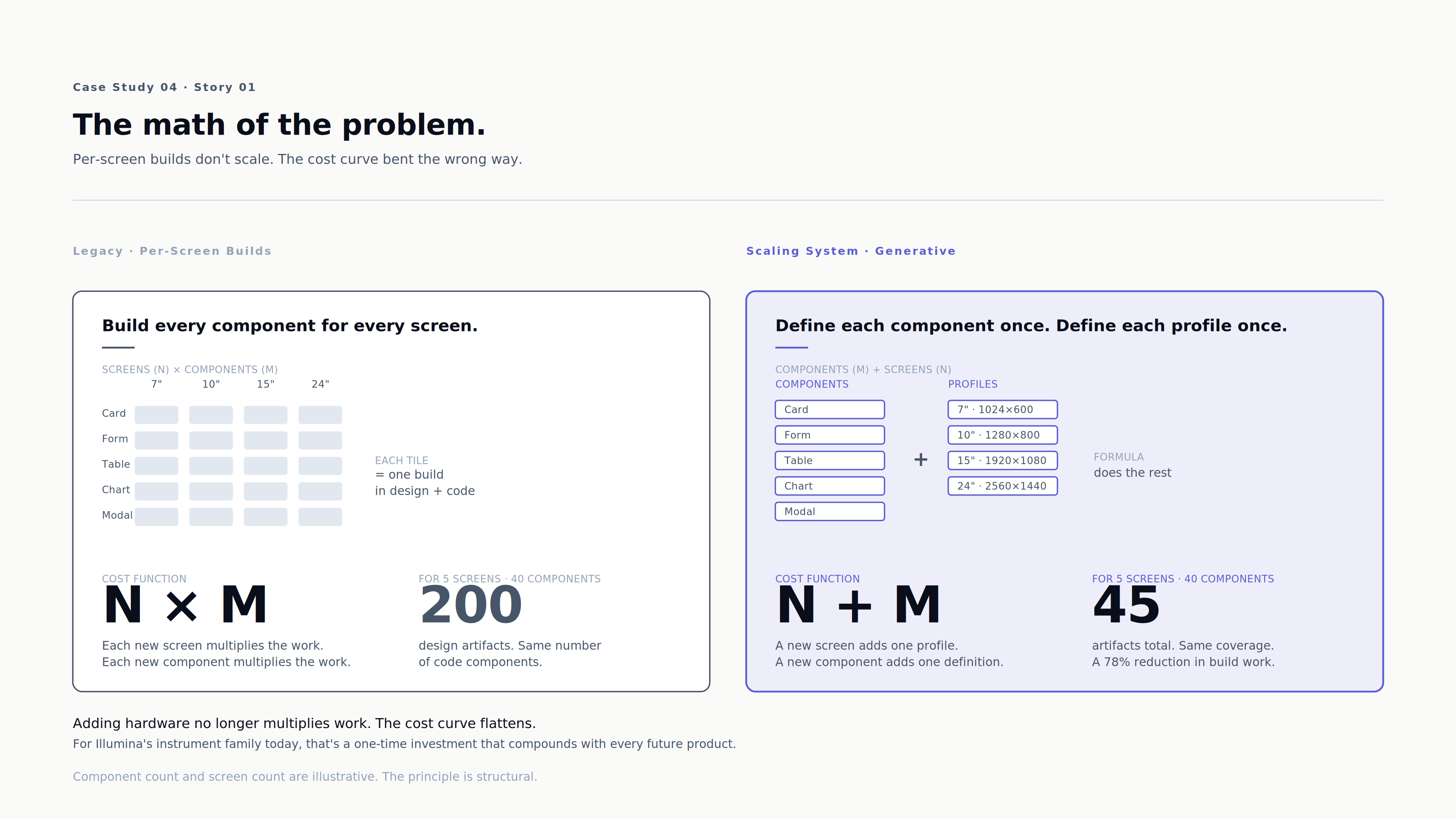This screenshot has height=819, width=1456.
Task: Click the large 45 figure
Action: point(1126,605)
